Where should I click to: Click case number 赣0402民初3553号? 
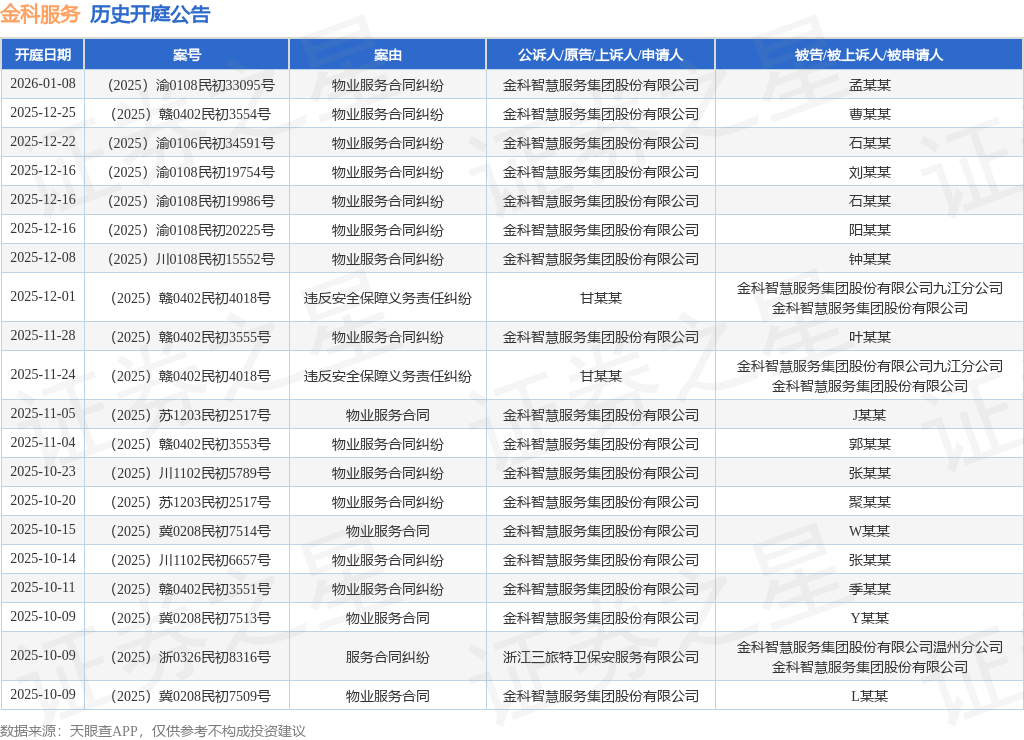tap(191, 444)
